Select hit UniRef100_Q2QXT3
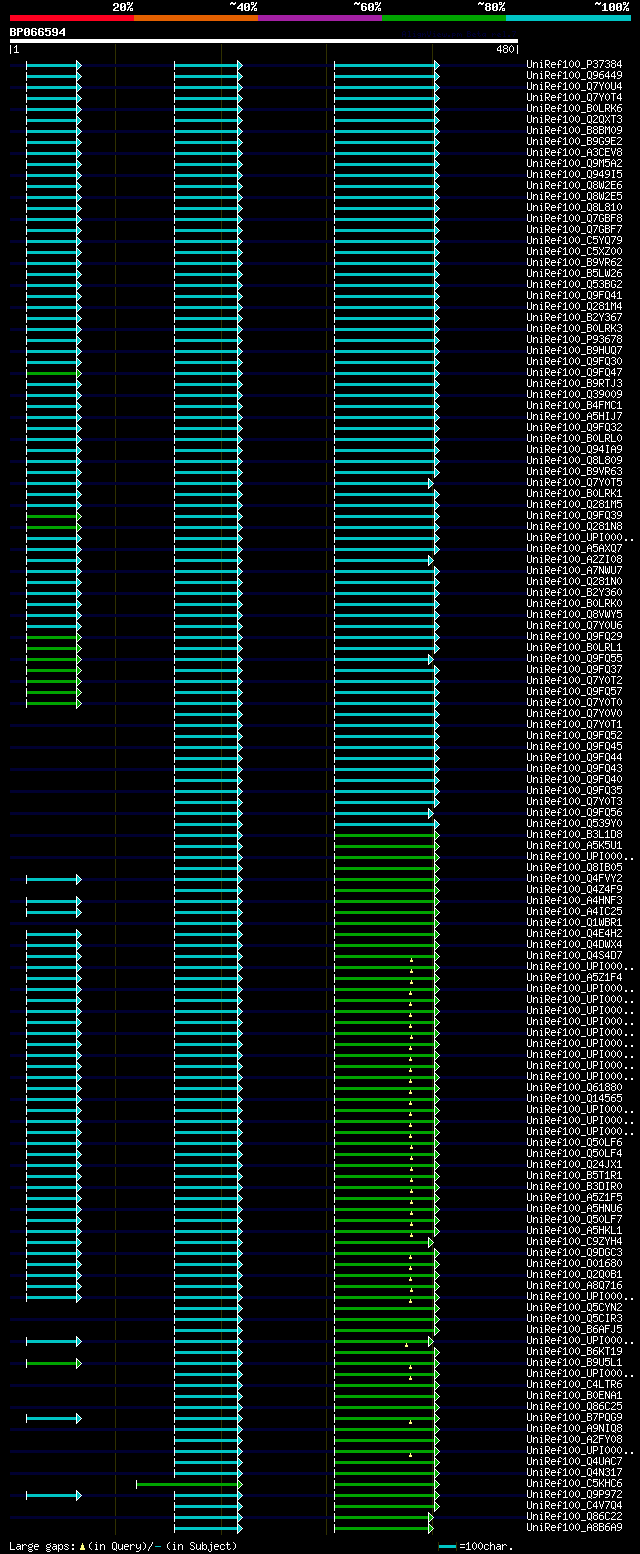 [574, 119]
